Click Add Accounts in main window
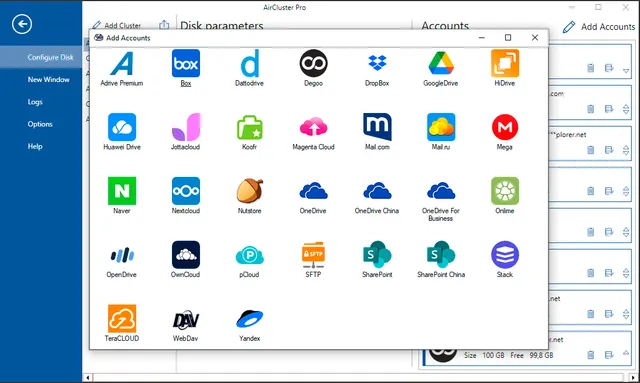Viewport: 640px width, 383px height. tap(599, 27)
